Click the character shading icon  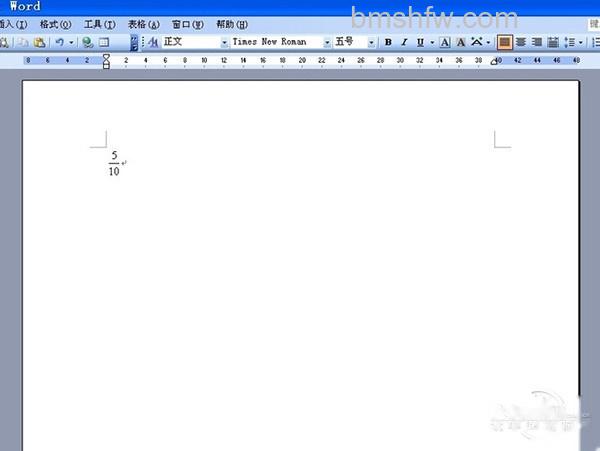pyautogui.click(x=461, y=42)
